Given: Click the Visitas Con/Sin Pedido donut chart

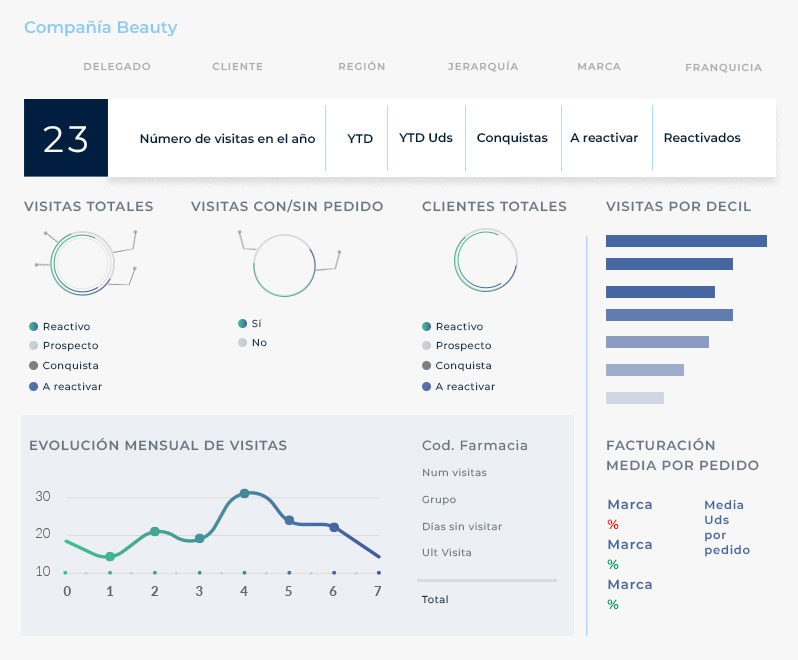Looking at the screenshot, I should point(284,265).
